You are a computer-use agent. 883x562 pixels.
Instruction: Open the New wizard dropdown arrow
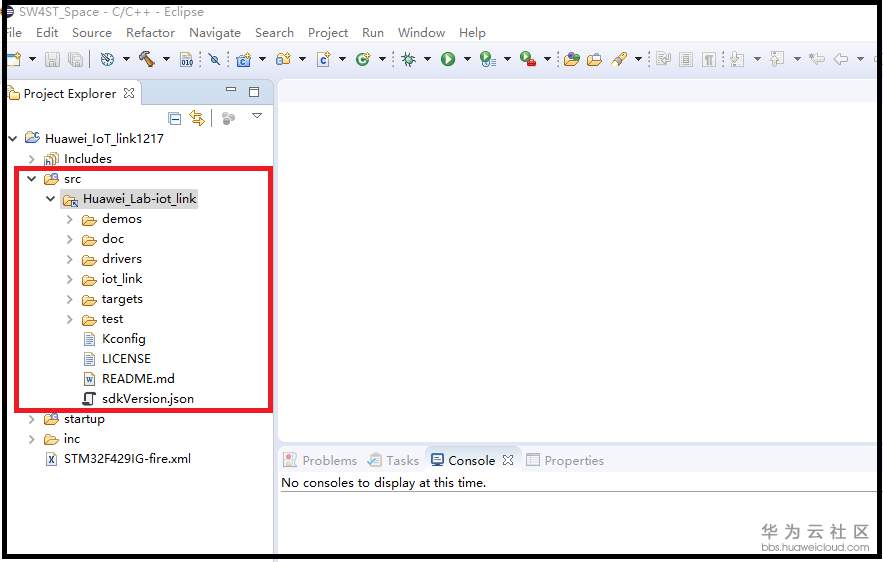pyautogui.click(x=32, y=59)
